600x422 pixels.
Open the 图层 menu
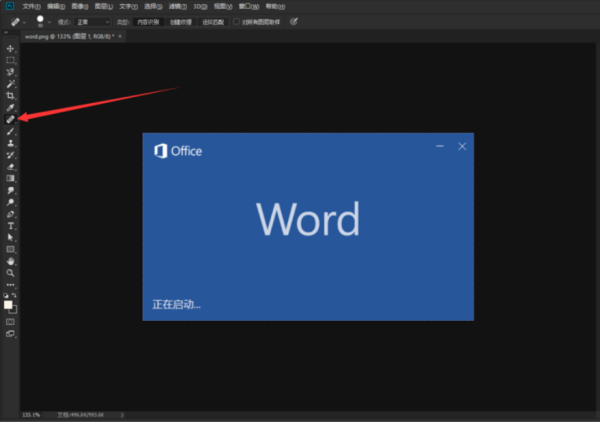(104, 7)
